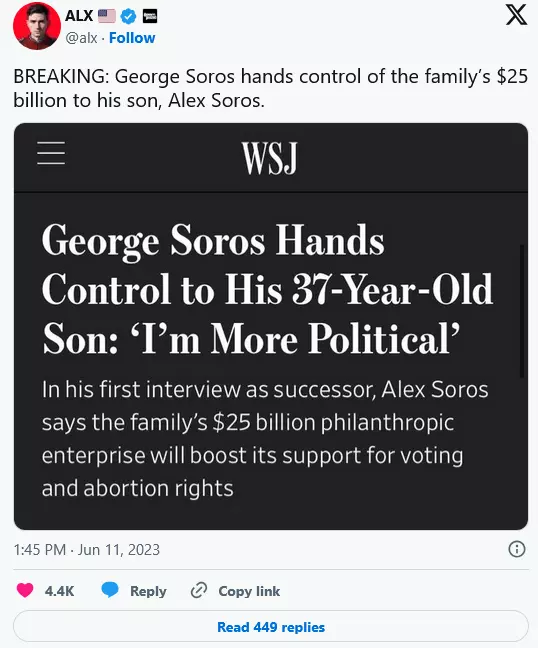Image resolution: width=538 pixels, height=648 pixels.
Task: Click the 4.4K likes count
Action: [x=60, y=591]
